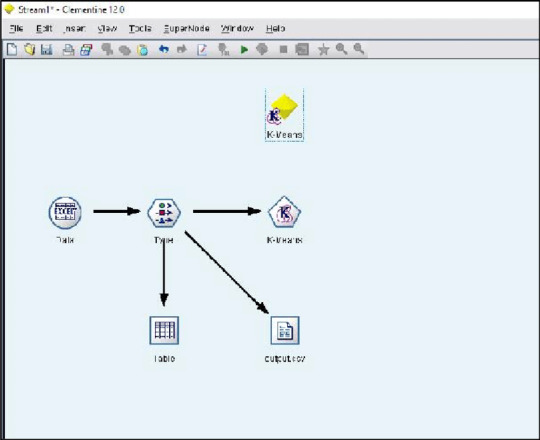Click the "Data" label under the Excel node

tap(65, 240)
